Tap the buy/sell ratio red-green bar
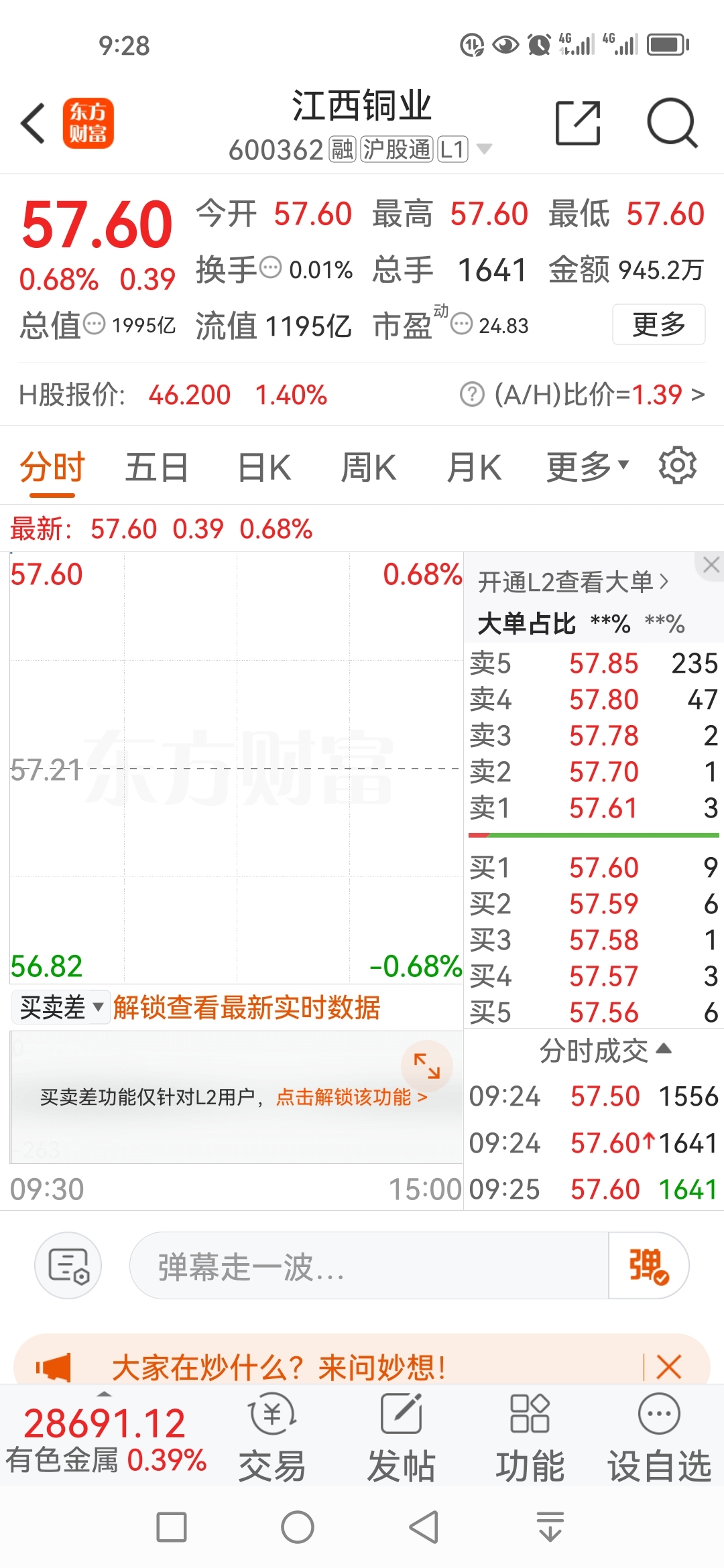 click(x=594, y=835)
